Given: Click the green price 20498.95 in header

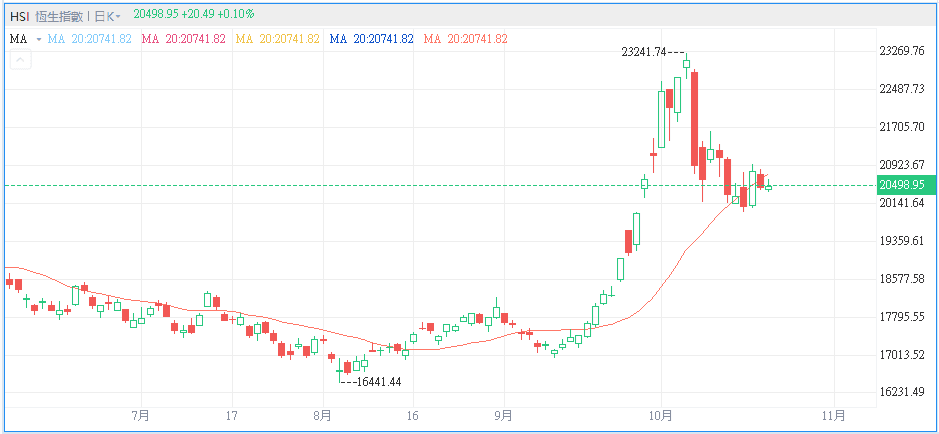Looking at the screenshot, I should click(x=155, y=13).
